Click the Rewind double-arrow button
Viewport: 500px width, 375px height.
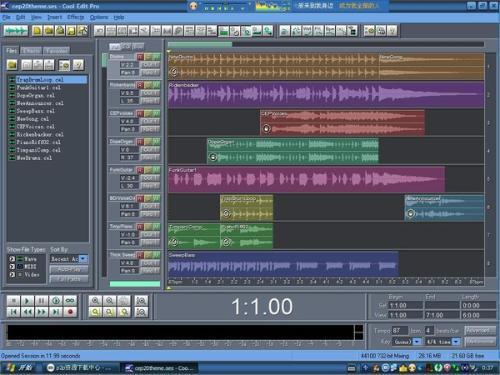click(x=27, y=312)
